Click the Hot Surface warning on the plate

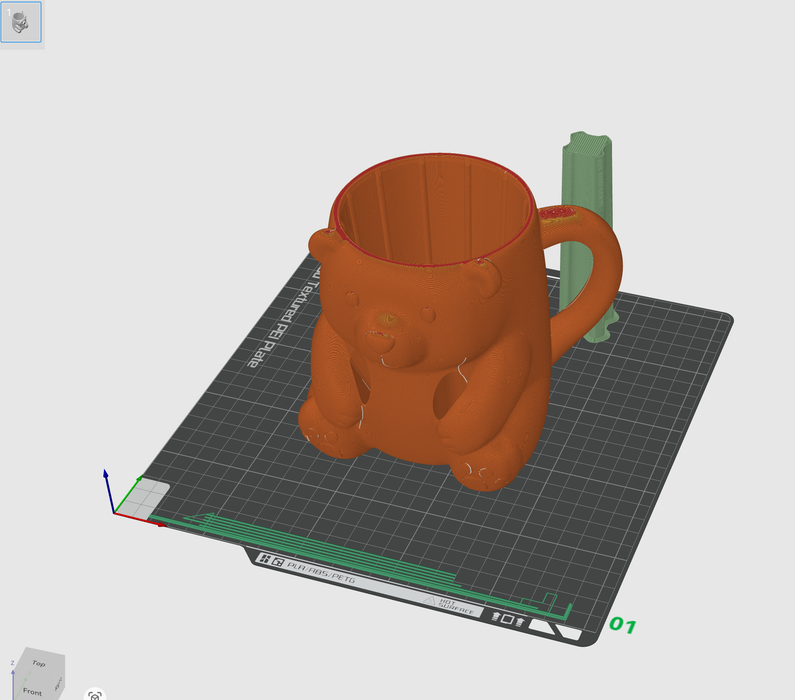click(459, 605)
